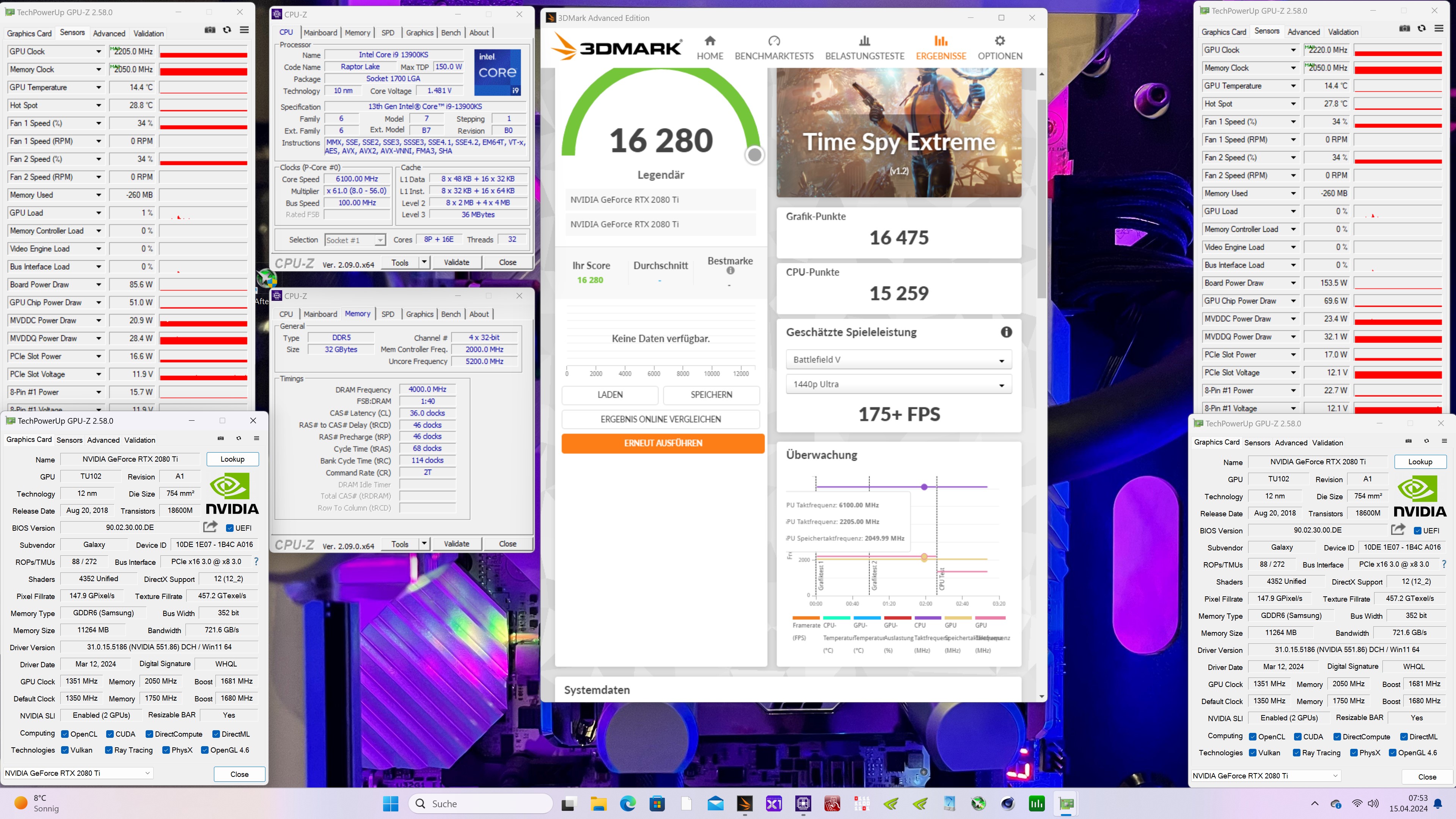Image resolution: width=1456 pixels, height=819 pixels.
Task: Toggle Ray Tracing checkbox in bottom-right GPU-Z
Action: pyautogui.click(x=1297, y=753)
